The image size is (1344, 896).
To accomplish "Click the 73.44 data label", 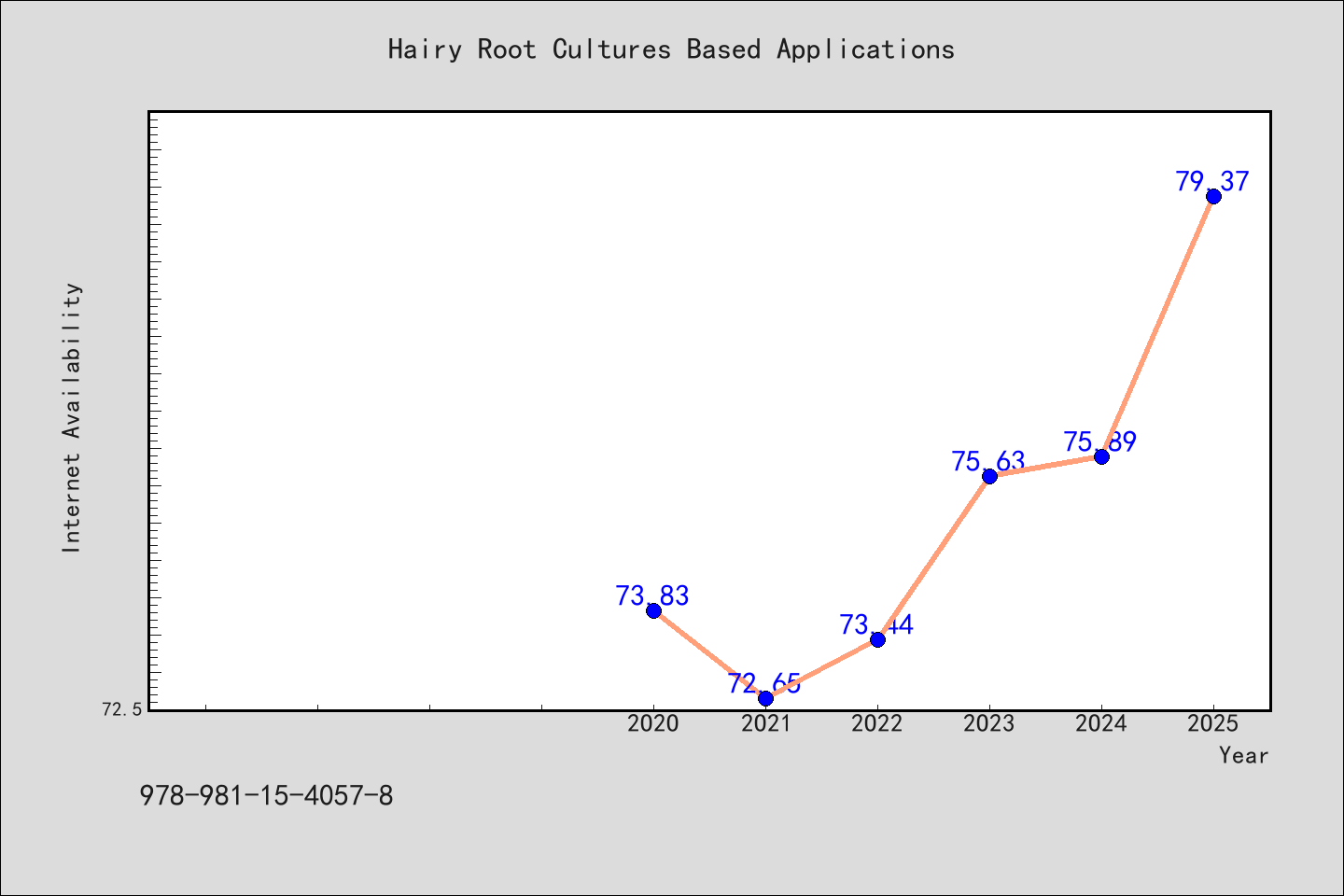I will coord(876,624).
